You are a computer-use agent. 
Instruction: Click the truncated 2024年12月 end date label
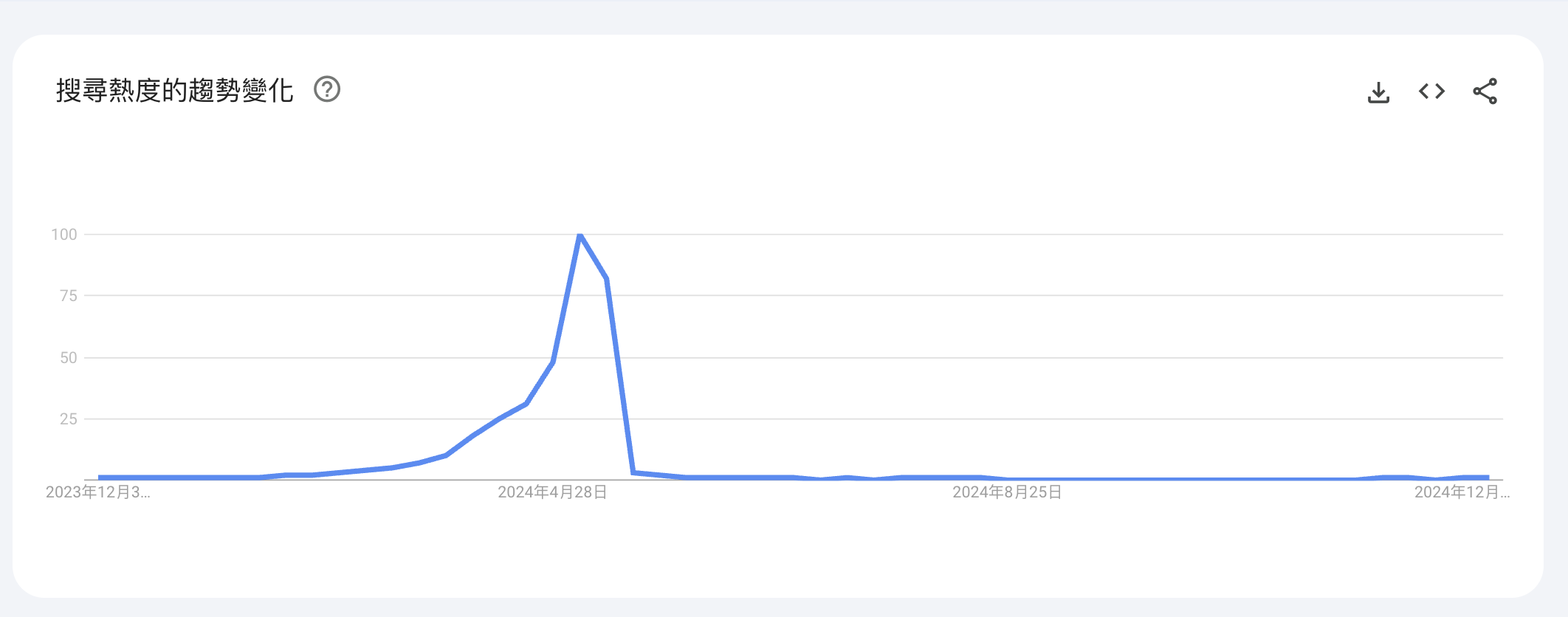tap(1462, 492)
